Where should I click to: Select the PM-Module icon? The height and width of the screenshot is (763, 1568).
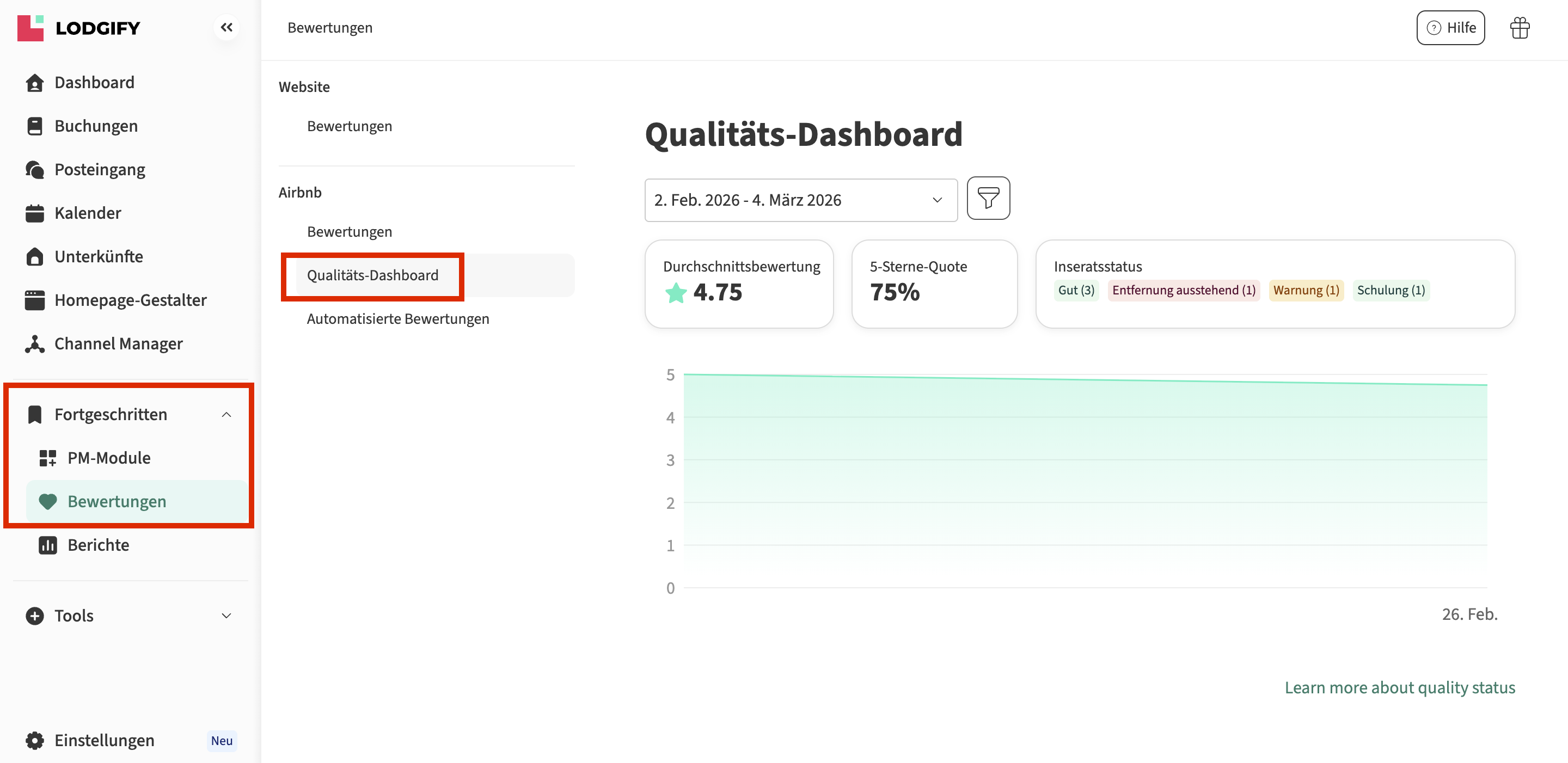coord(47,458)
